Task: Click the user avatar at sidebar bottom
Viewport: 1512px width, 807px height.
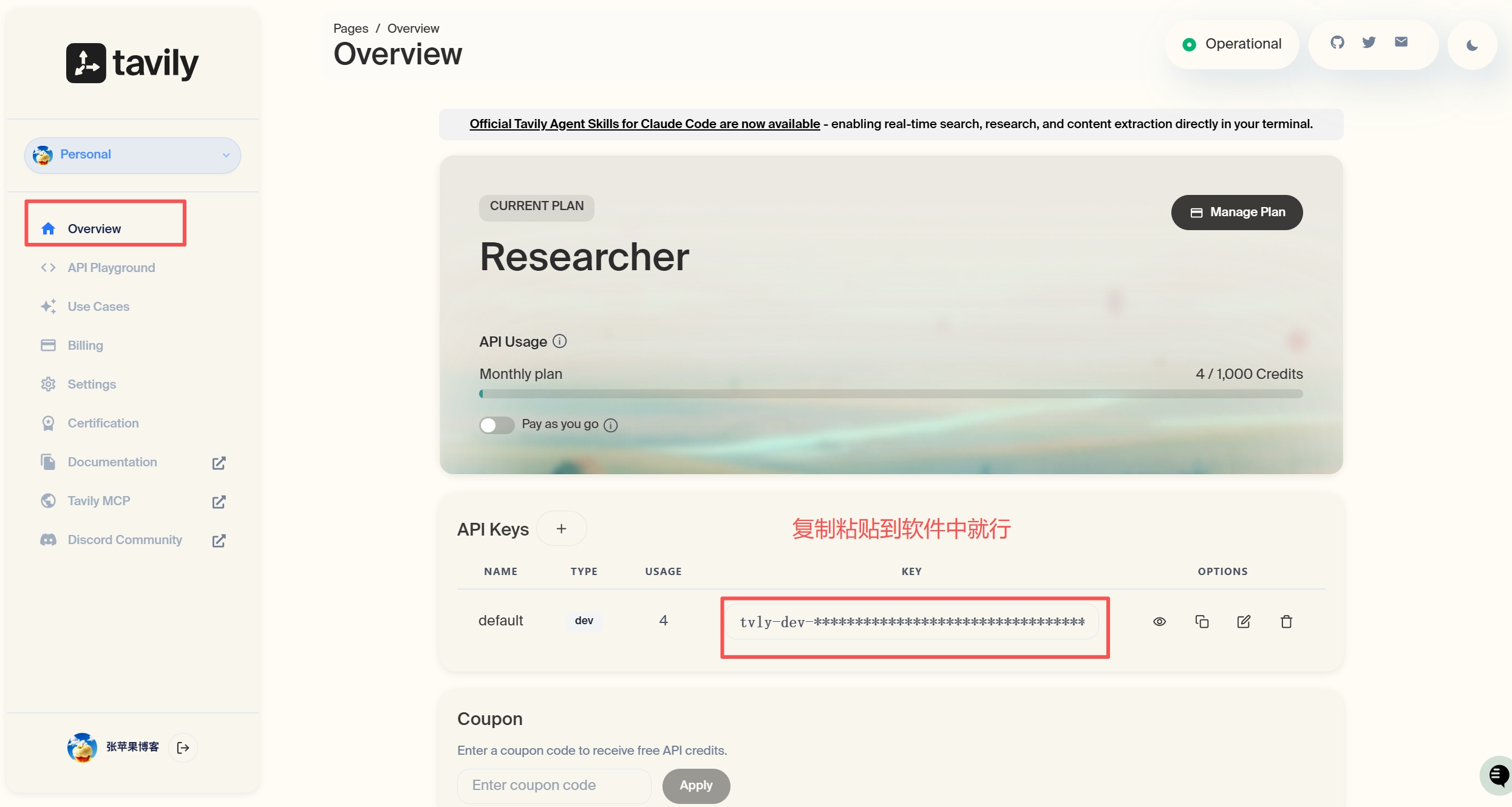Action: [82, 747]
